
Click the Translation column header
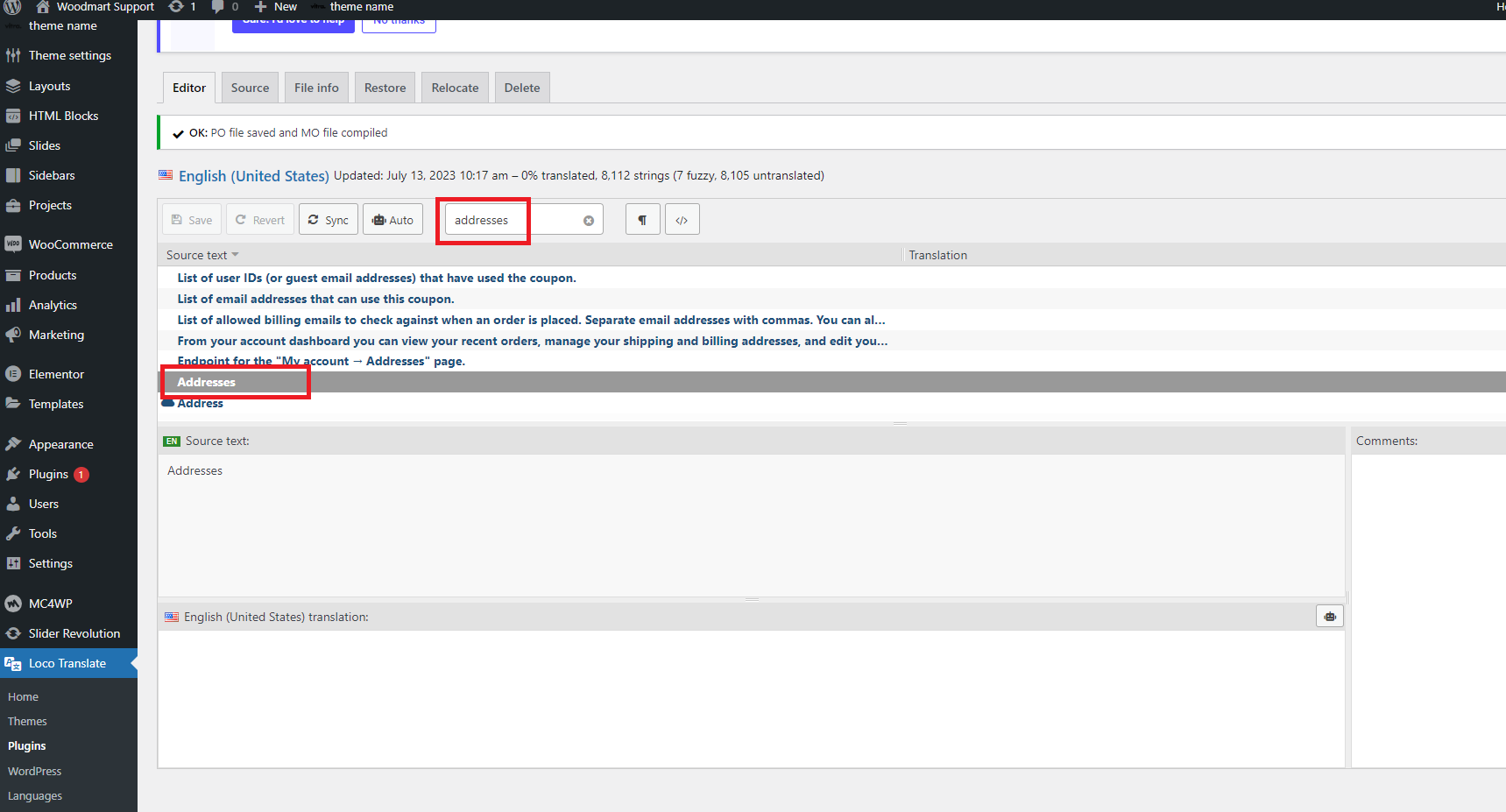pos(938,255)
